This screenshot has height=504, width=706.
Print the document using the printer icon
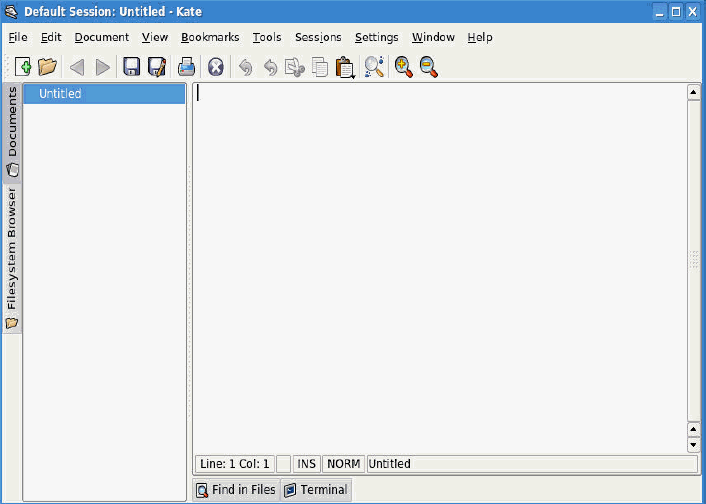[x=186, y=67]
